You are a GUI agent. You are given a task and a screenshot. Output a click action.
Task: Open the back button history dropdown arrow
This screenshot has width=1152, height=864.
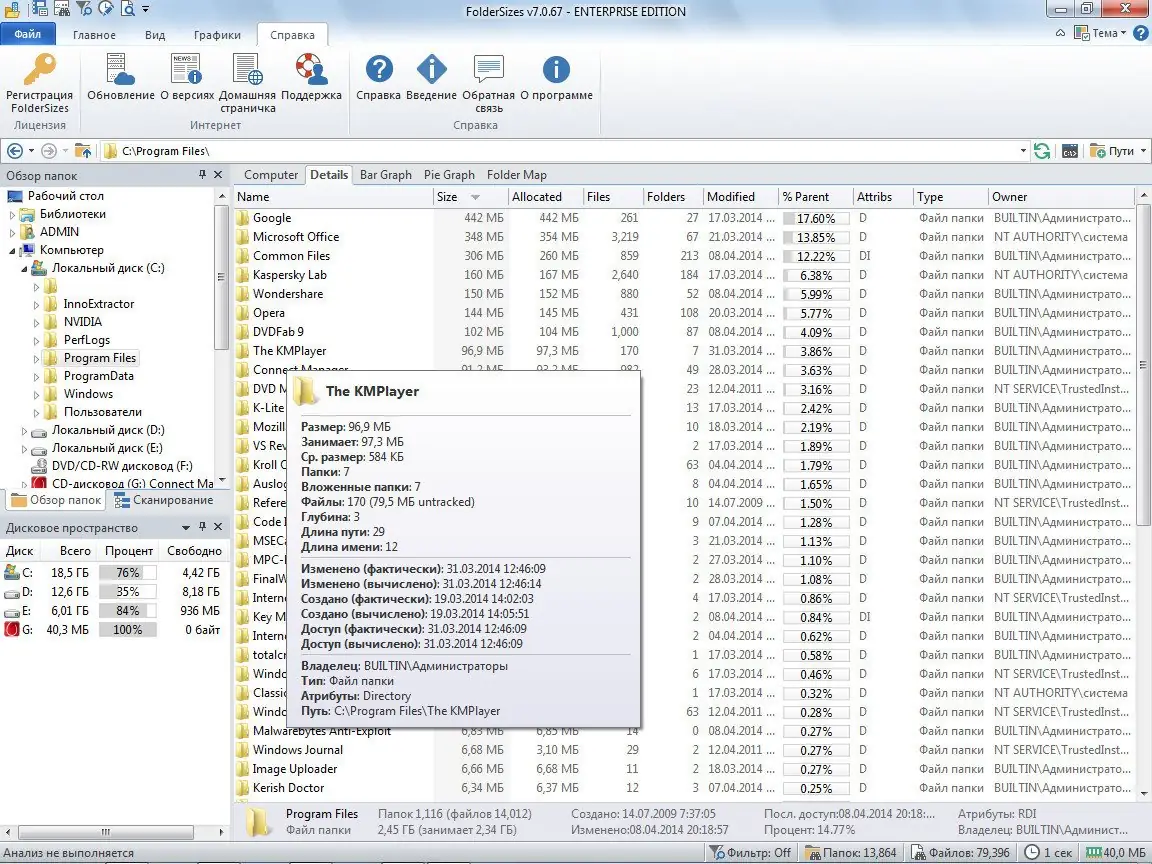[x=31, y=151]
